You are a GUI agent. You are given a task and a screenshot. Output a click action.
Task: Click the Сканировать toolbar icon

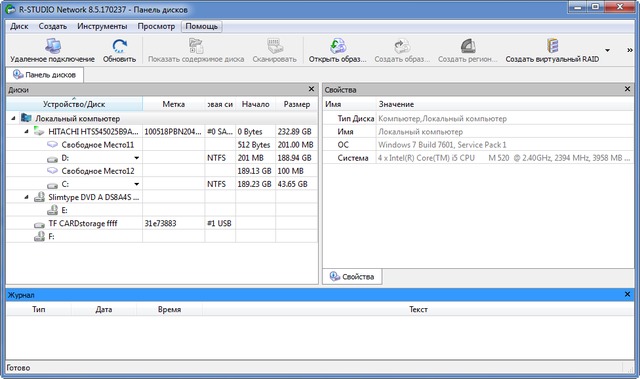tap(275, 46)
